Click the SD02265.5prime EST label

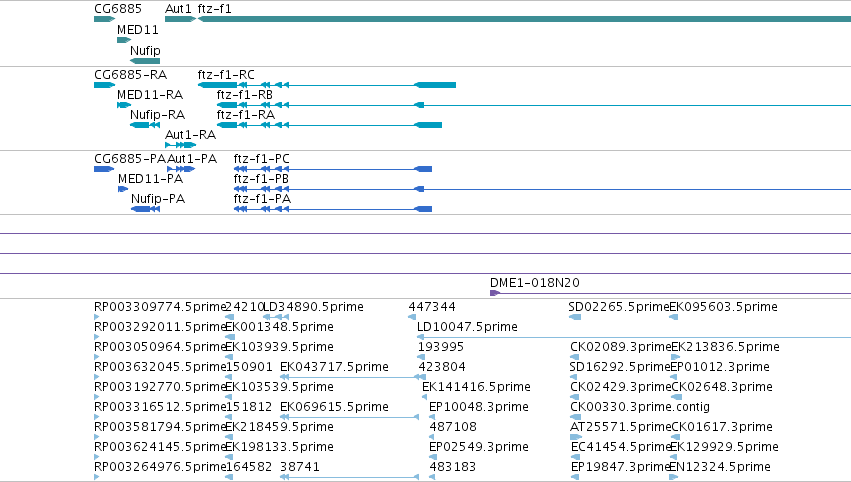tap(619, 307)
